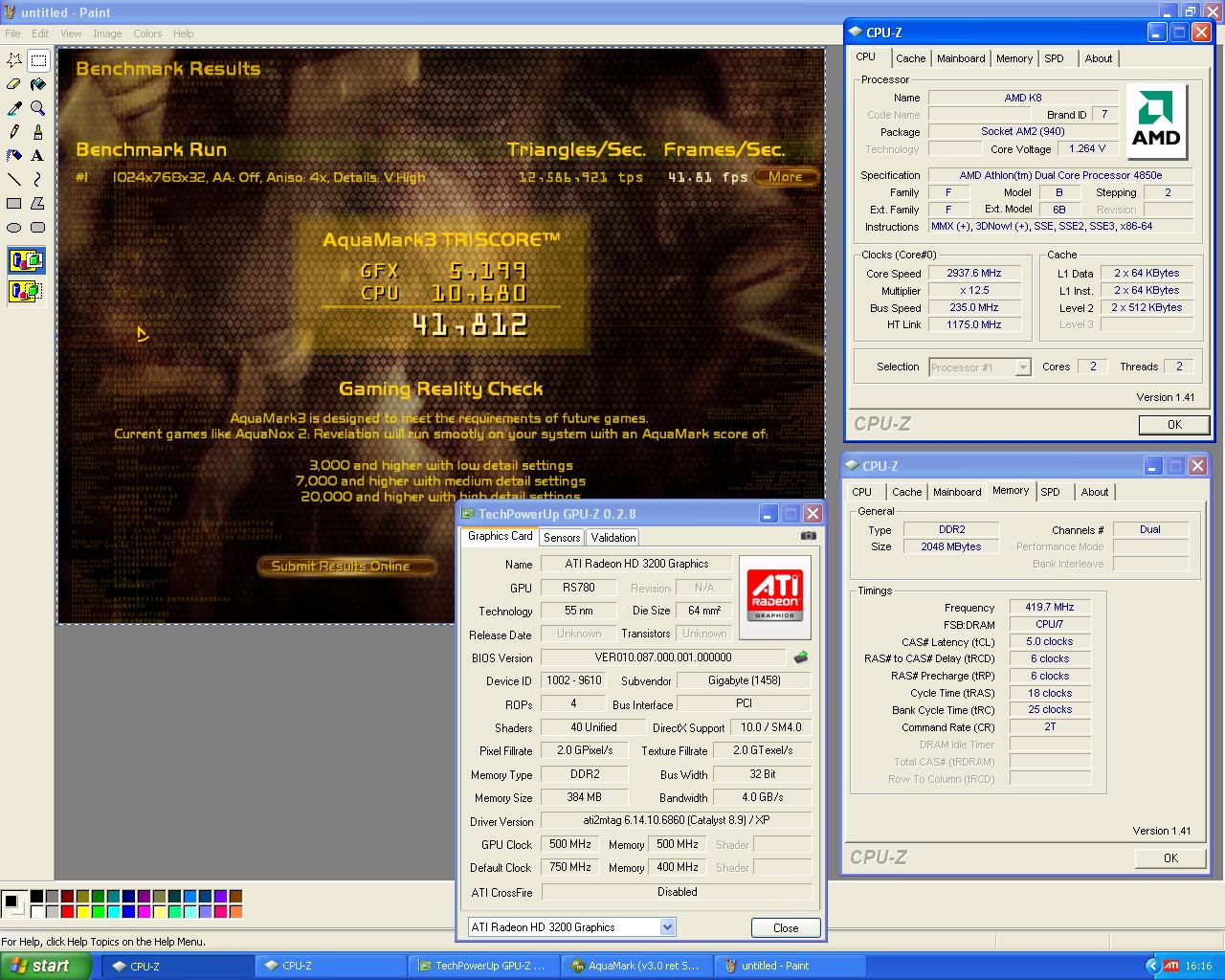Open the Help menu in Paint
1225x980 pixels.
(x=184, y=33)
